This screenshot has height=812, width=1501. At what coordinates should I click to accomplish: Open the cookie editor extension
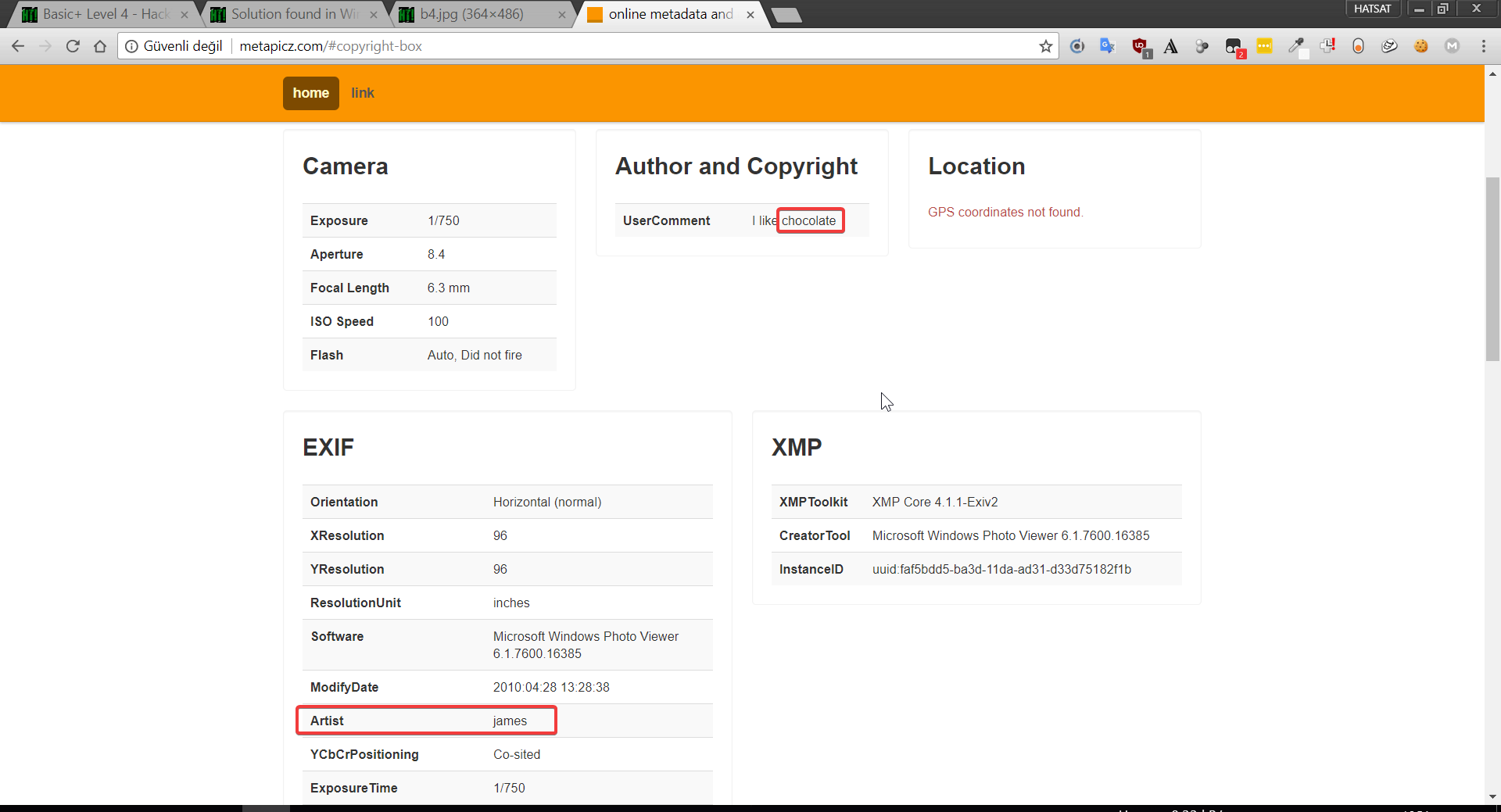tap(1420, 46)
